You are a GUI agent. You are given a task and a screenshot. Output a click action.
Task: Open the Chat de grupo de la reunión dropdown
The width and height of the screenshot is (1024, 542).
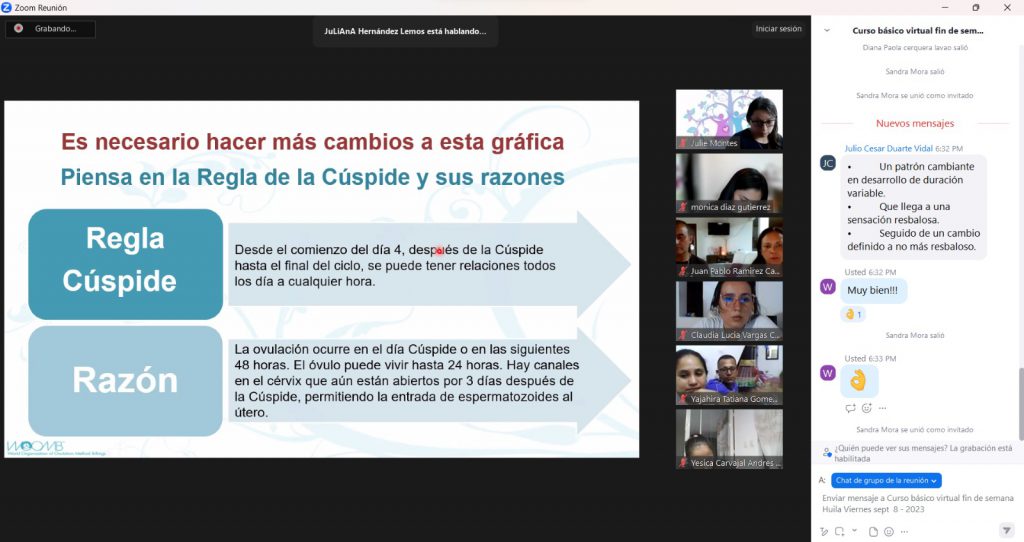pos(886,481)
